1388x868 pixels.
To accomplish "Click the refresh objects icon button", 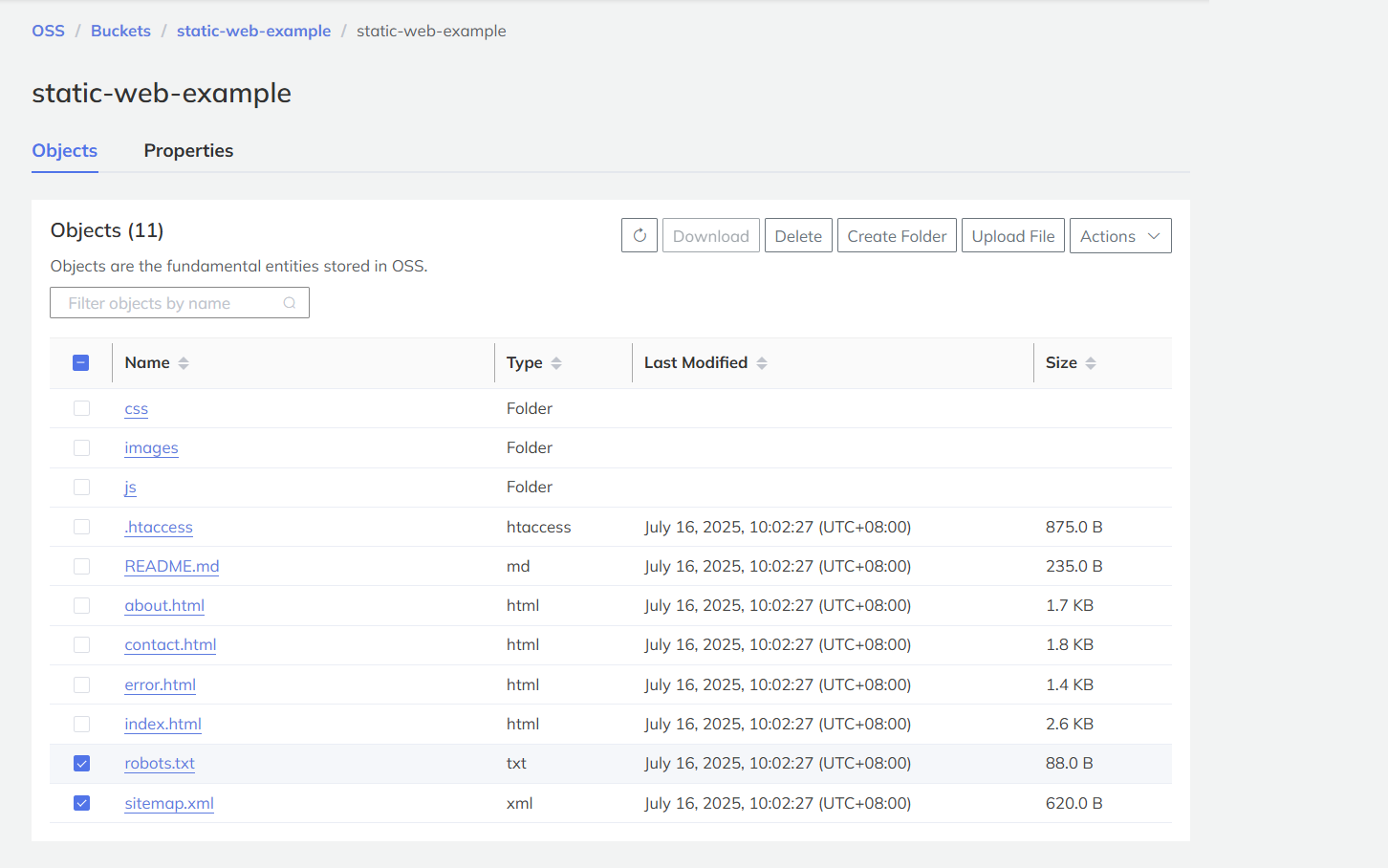I will [640, 236].
